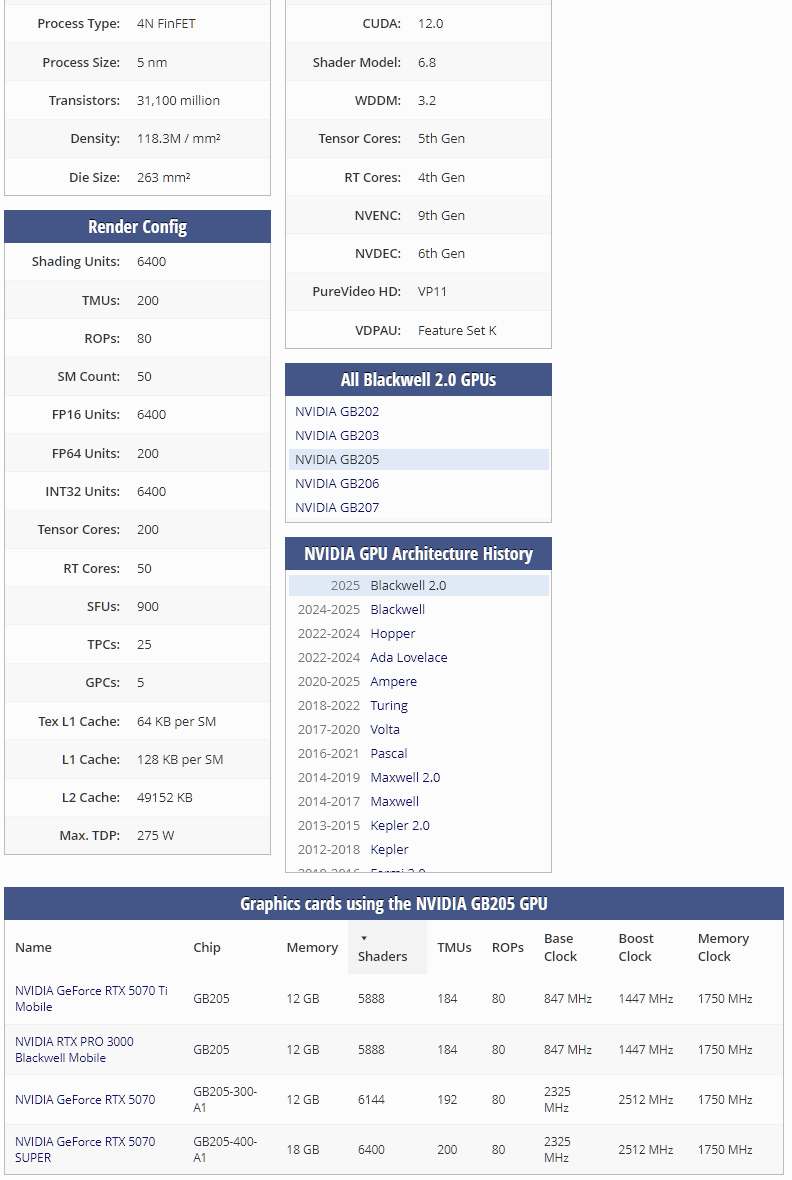Image resolution: width=792 pixels, height=1180 pixels.
Task: Sort the table by Name column
Action: tap(33, 948)
